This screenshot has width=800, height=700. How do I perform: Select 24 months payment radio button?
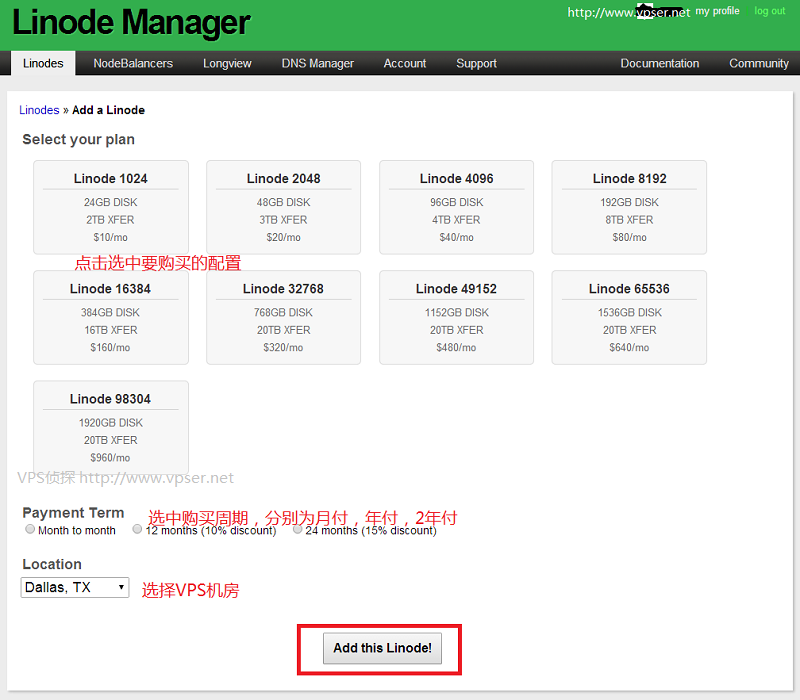tap(297, 529)
